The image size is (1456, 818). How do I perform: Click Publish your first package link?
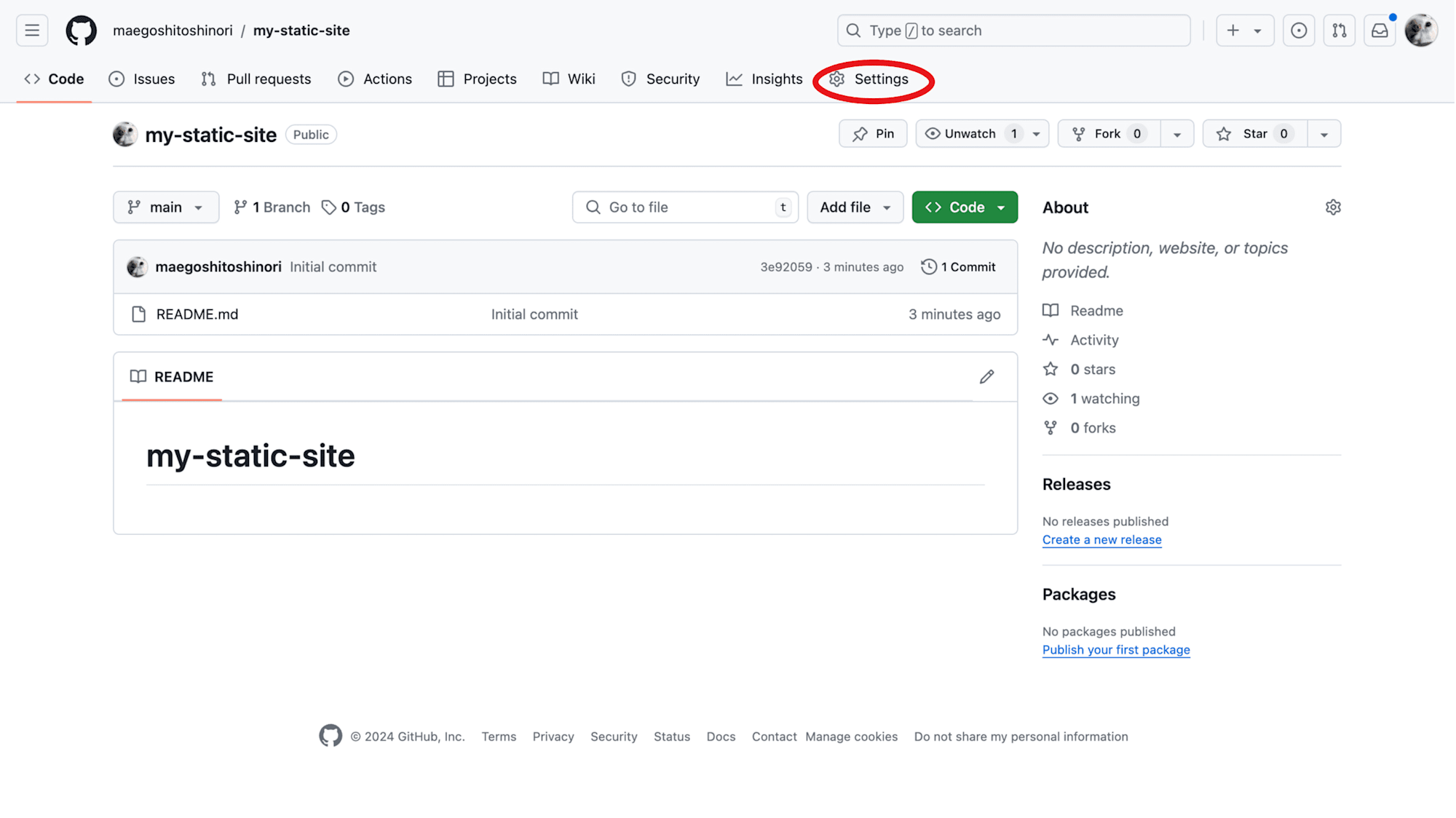(1116, 649)
